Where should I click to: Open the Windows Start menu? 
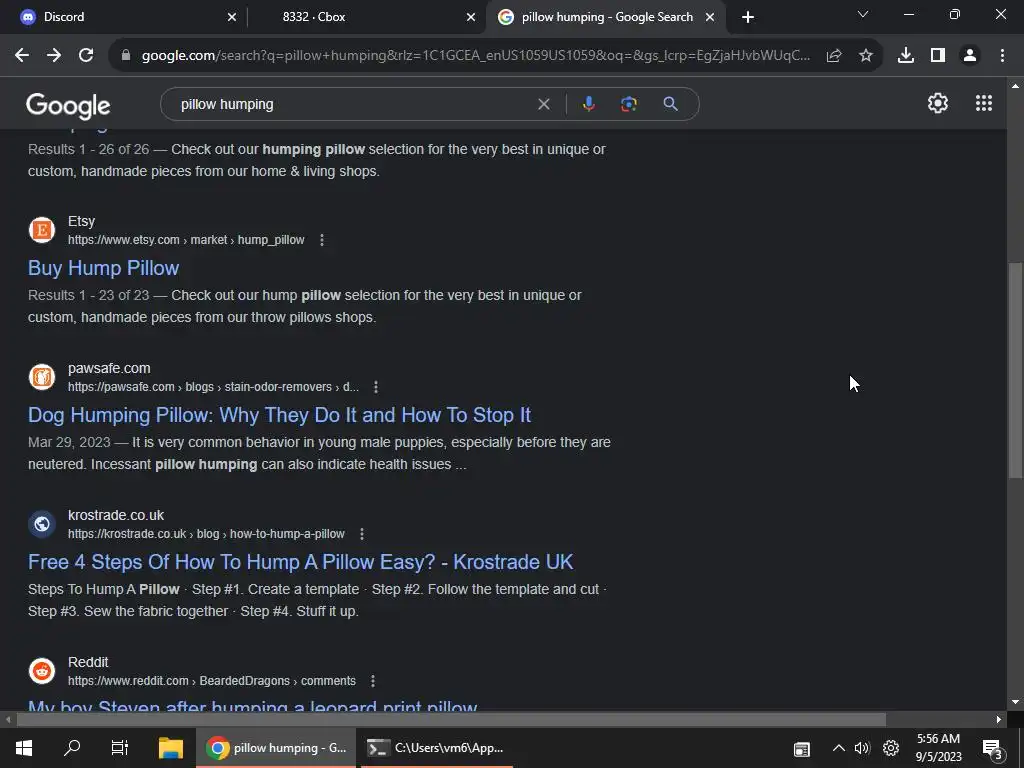[24, 748]
